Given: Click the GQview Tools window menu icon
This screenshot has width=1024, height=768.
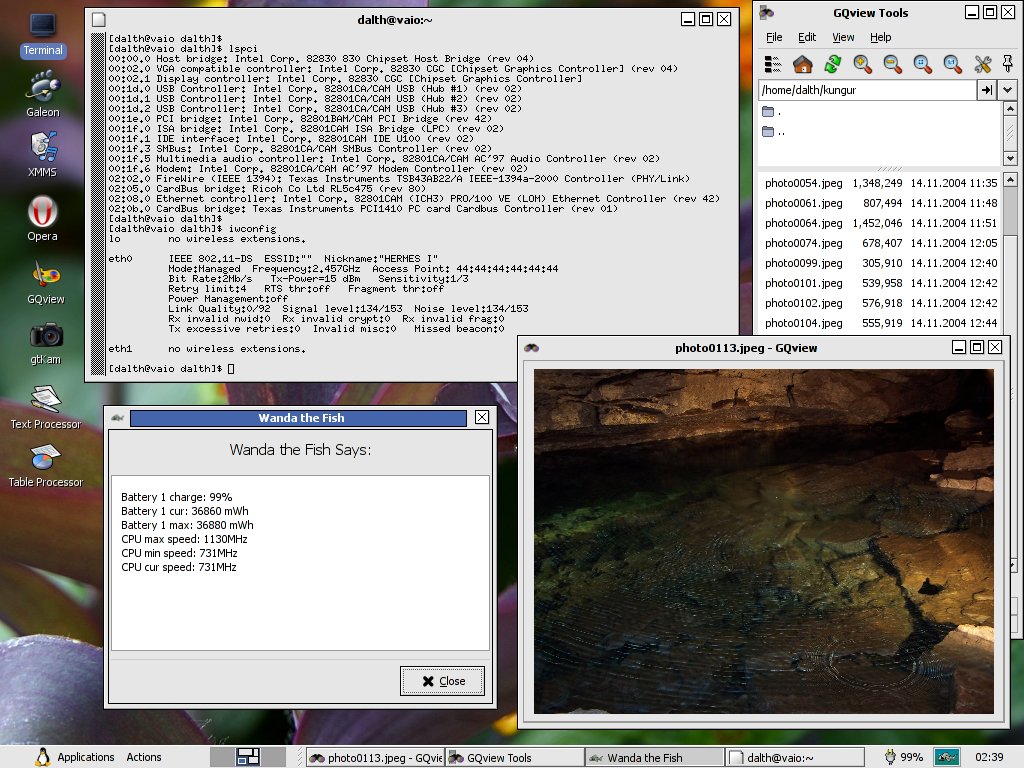Looking at the screenshot, I should tap(767, 12).
